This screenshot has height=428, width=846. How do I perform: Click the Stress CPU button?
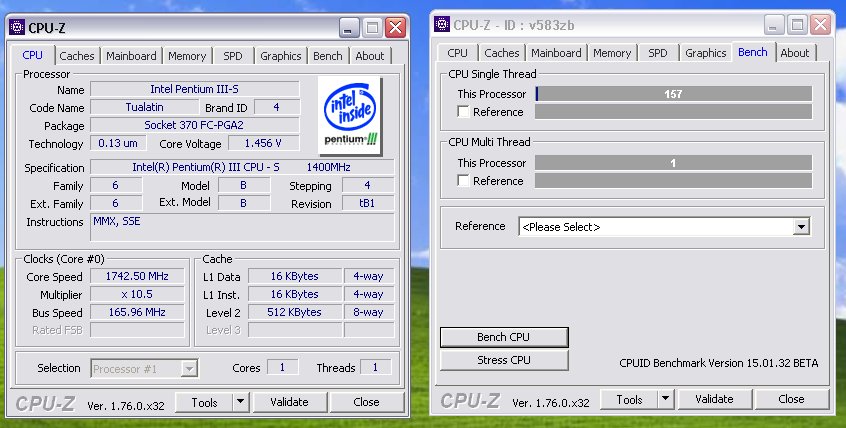pyautogui.click(x=504, y=360)
